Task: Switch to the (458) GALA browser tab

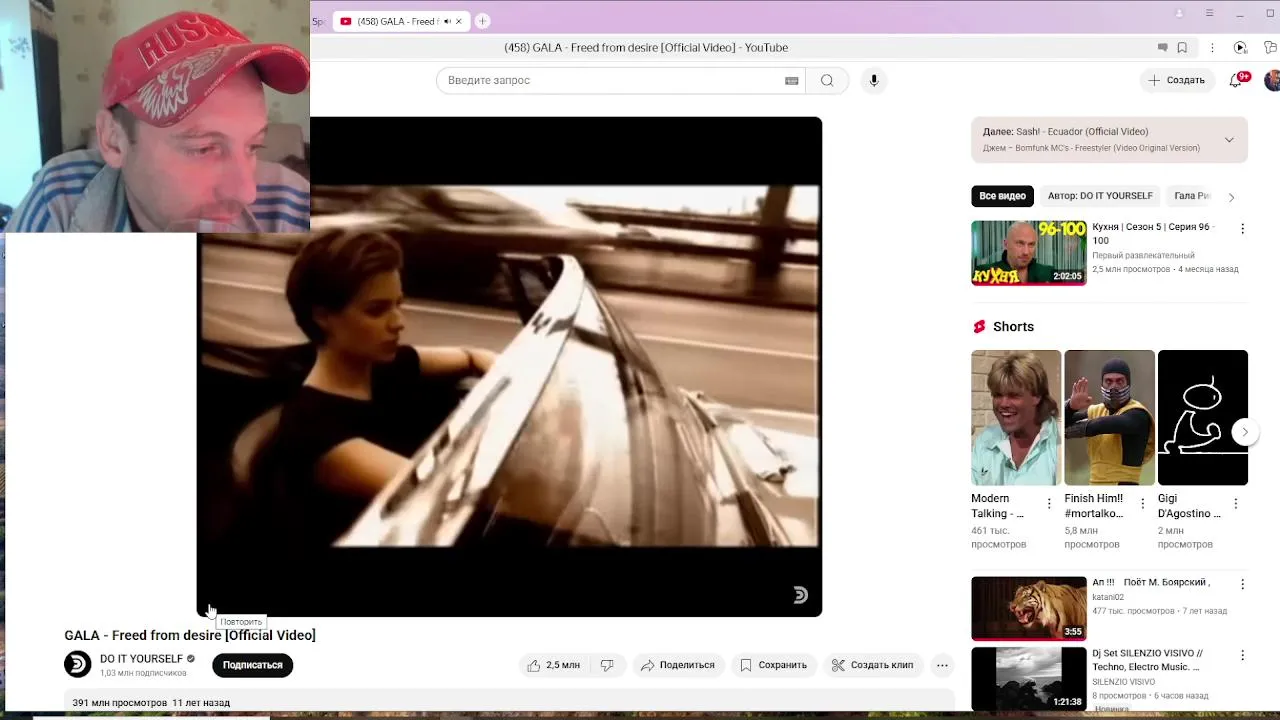Action: [x=400, y=21]
